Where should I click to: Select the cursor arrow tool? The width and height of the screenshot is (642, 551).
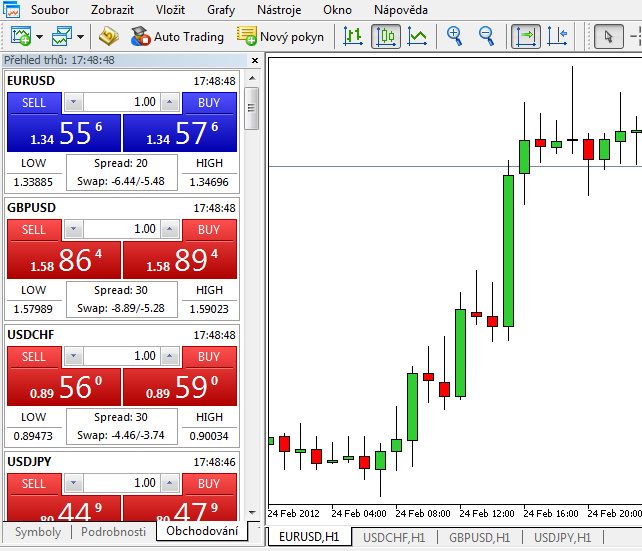[608, 36]
